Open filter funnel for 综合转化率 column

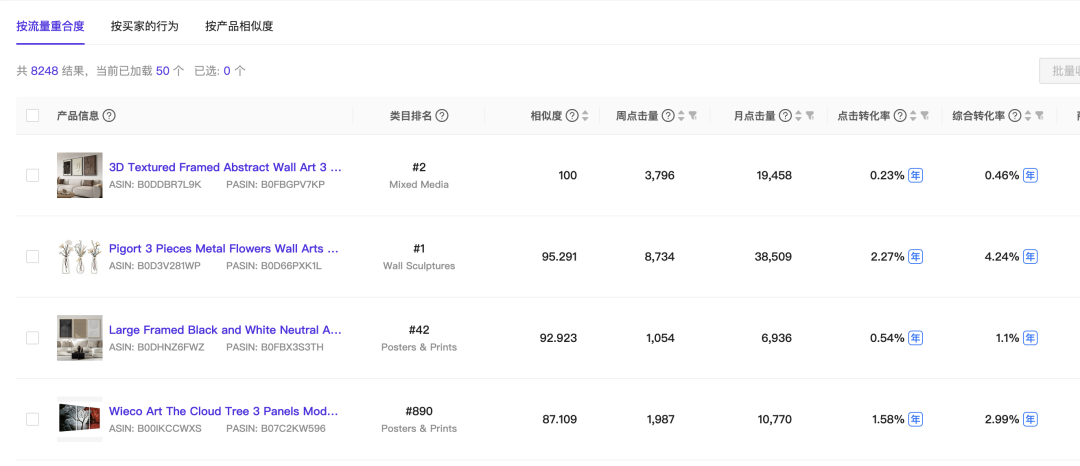(x=1039, y=116)
